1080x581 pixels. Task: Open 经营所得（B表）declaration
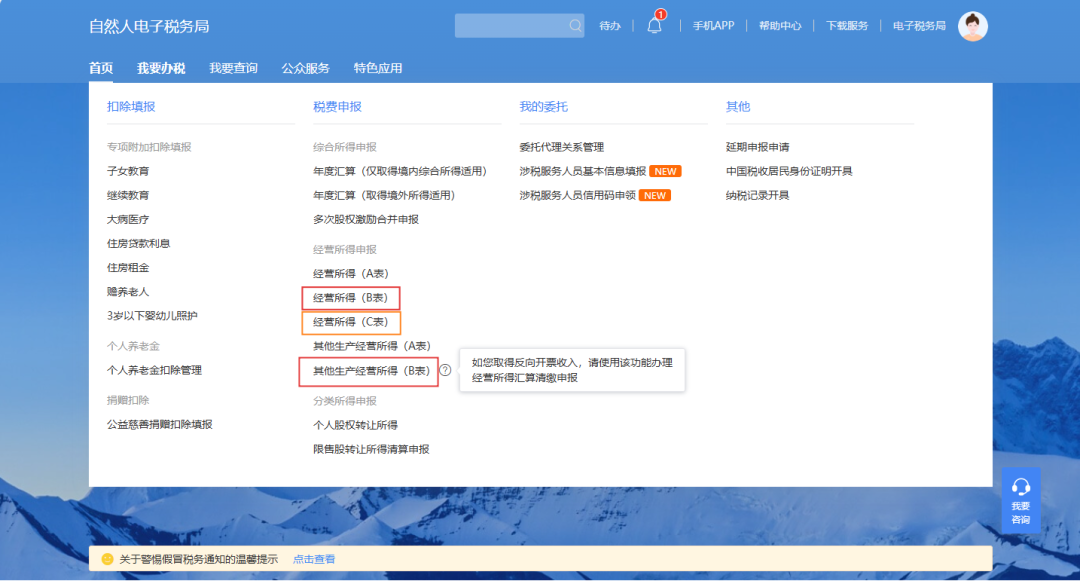pyautogui.click(x=349, y=297)
